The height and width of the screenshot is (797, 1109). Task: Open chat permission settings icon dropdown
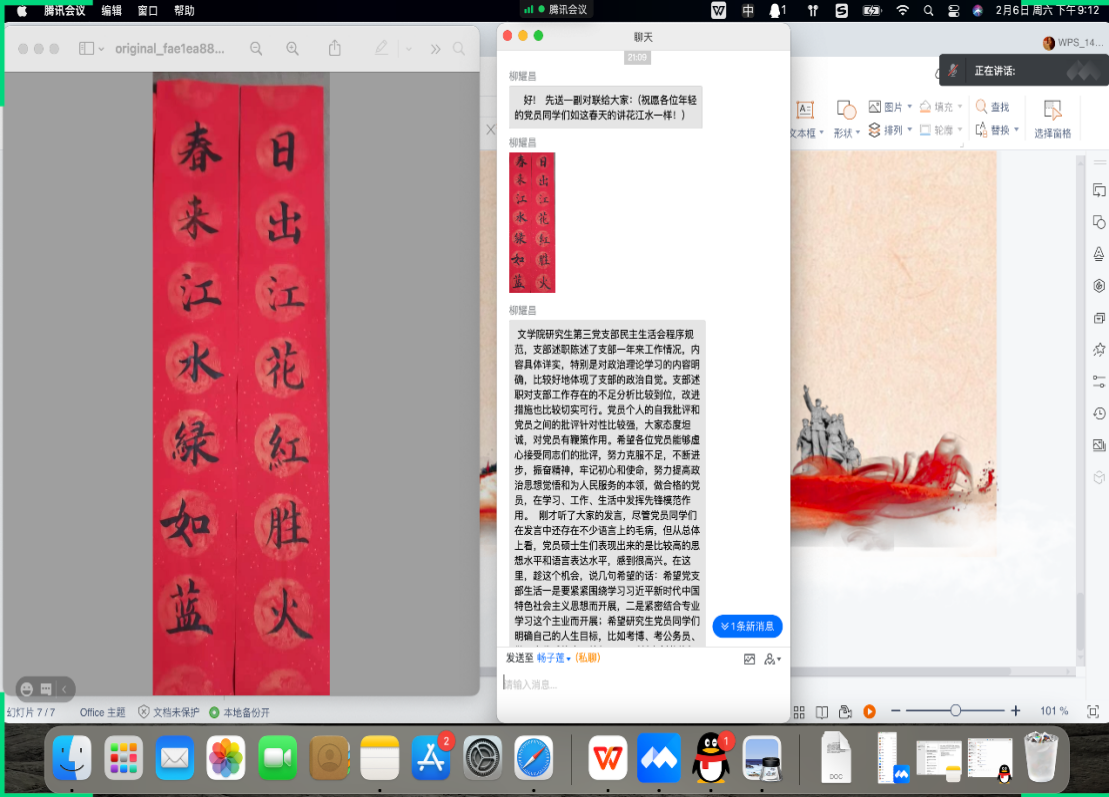click(772, 659)
